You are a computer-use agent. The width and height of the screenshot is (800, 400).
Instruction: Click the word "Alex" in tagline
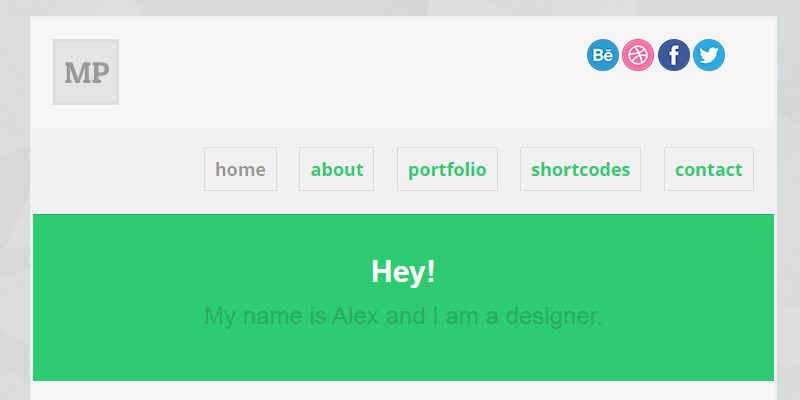coord(355,317)
